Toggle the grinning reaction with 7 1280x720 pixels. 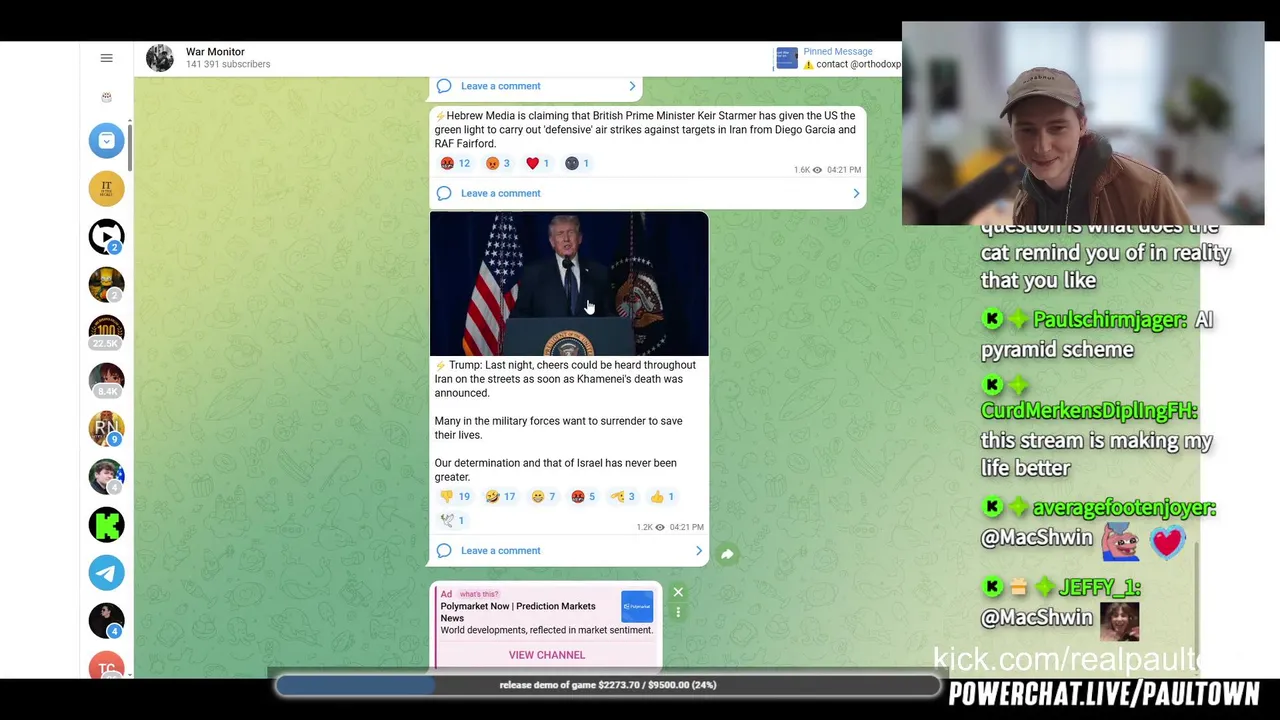tap(543, 496)
